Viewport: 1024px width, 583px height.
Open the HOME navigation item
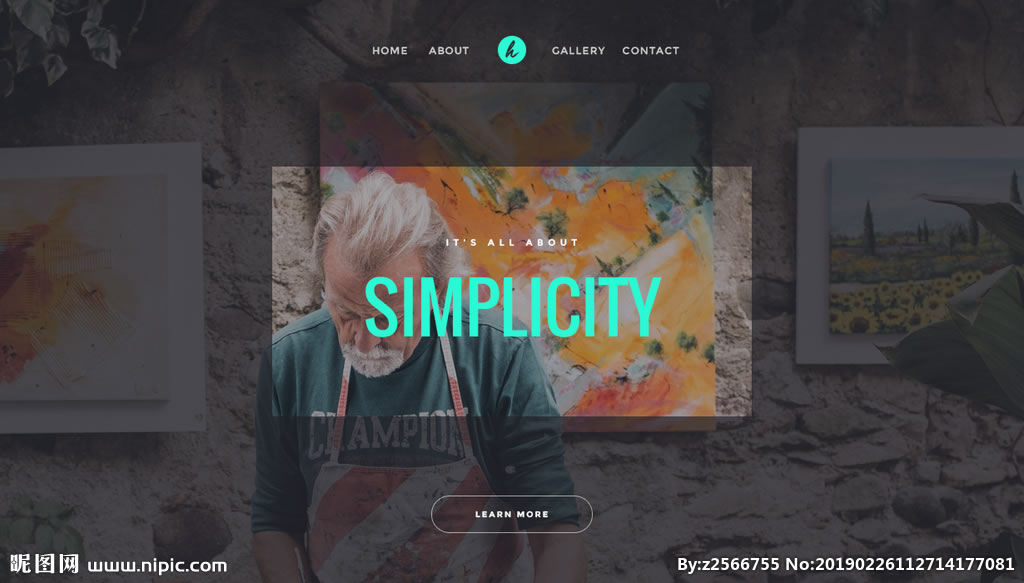click(390, 50)
